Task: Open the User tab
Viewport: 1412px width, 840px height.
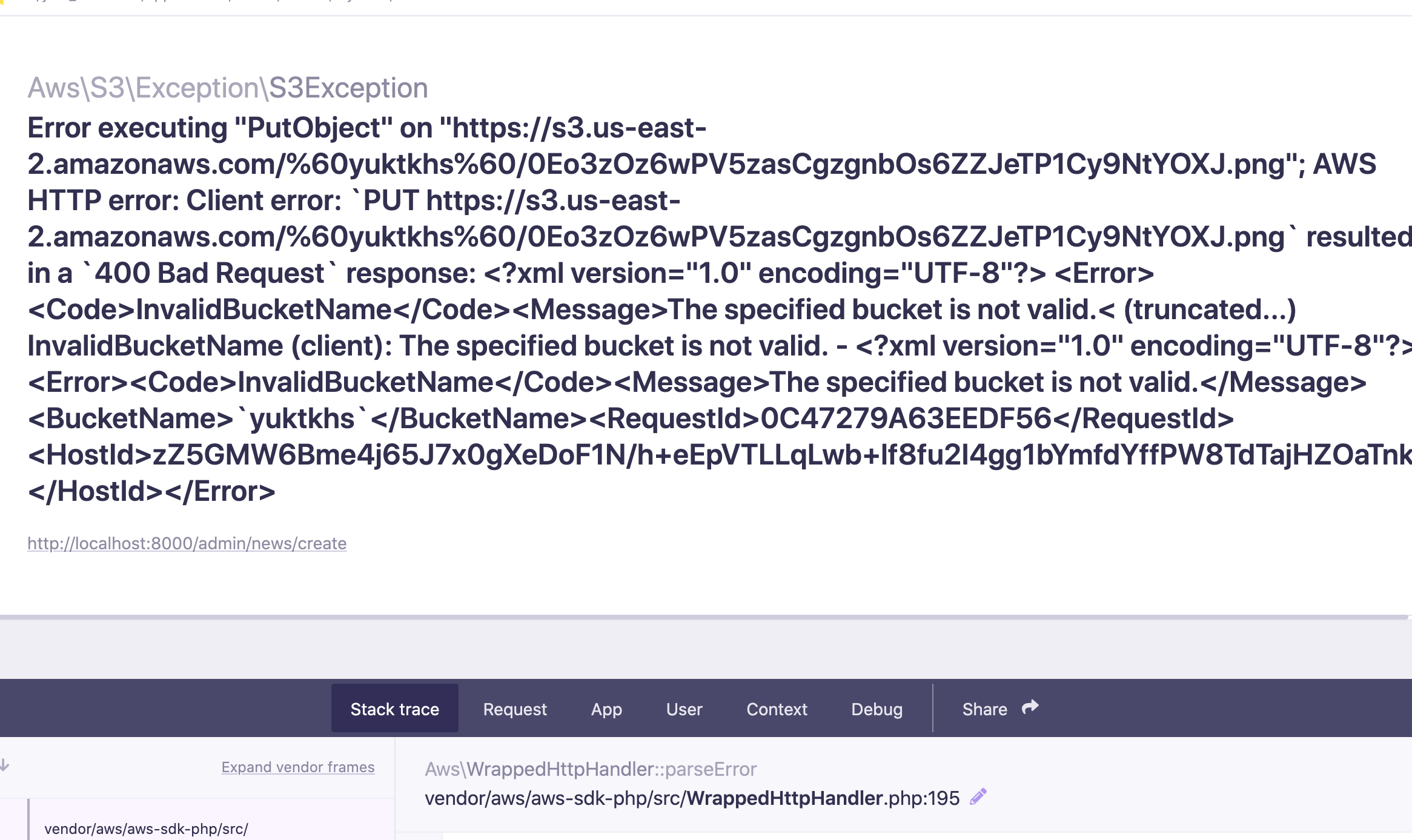Action: click(684, 708)
